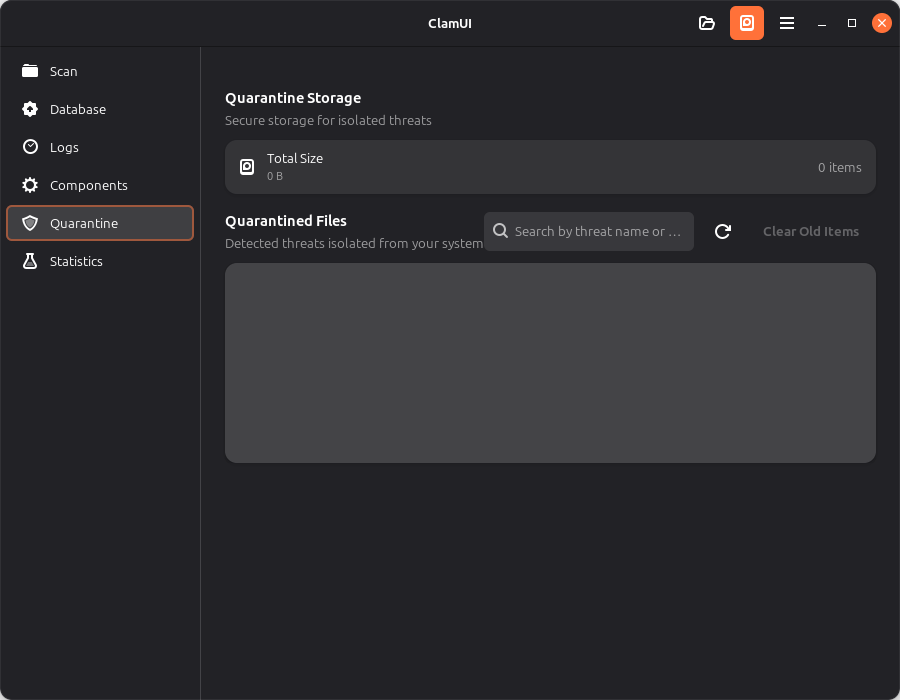Minimize the ClamUI window
This screenshot has height=700, width=900.
(821, 23)
